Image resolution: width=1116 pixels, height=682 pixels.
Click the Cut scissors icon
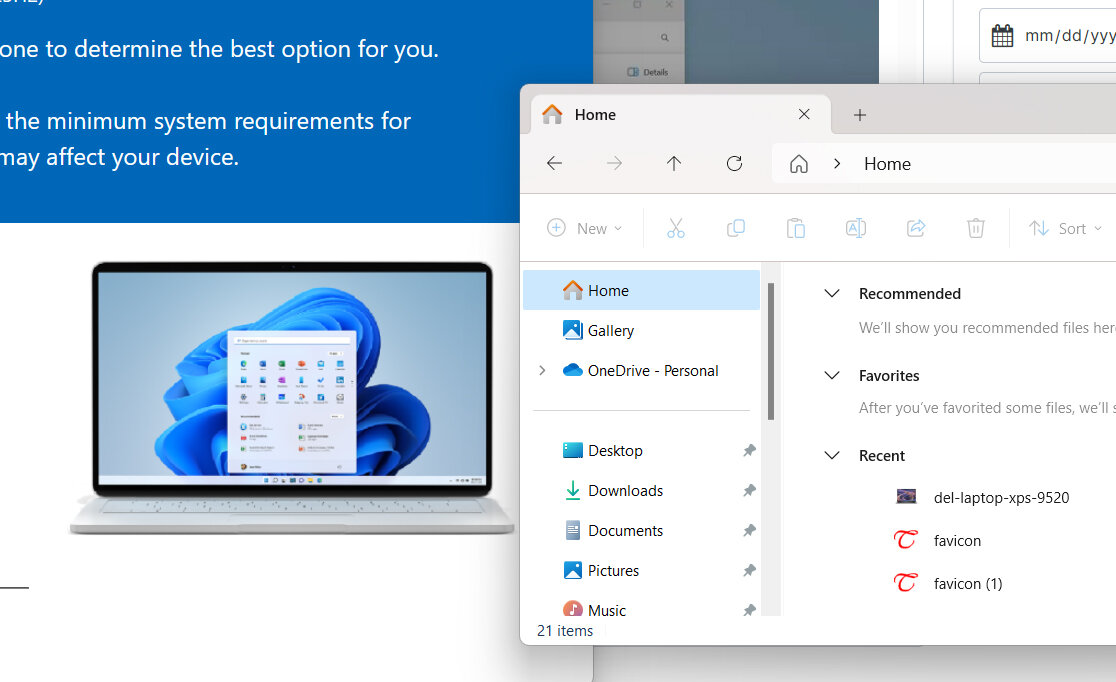point(675,228)
